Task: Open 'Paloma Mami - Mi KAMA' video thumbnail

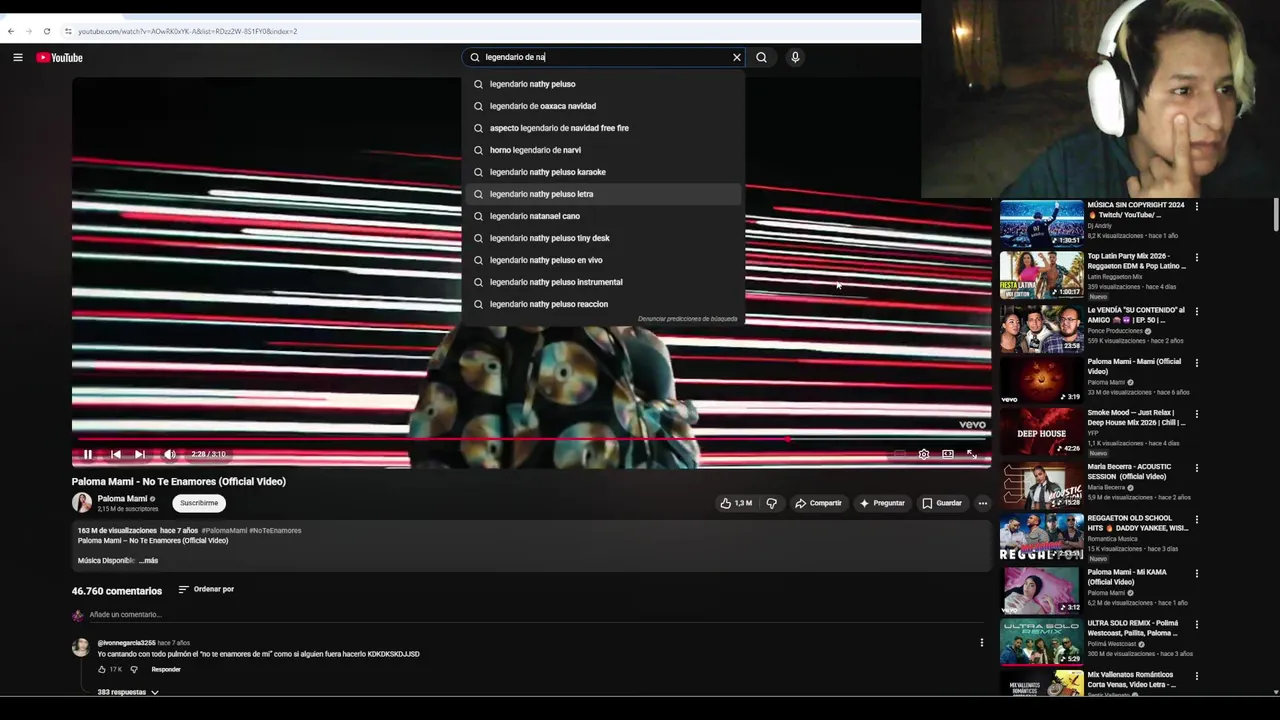Action: click(1041, 590)
